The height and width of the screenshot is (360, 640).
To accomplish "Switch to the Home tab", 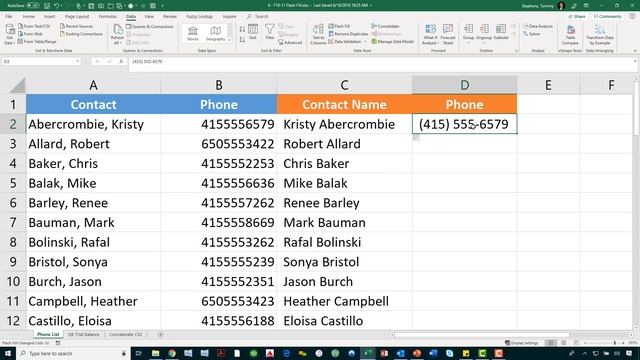I will [28, 17].
